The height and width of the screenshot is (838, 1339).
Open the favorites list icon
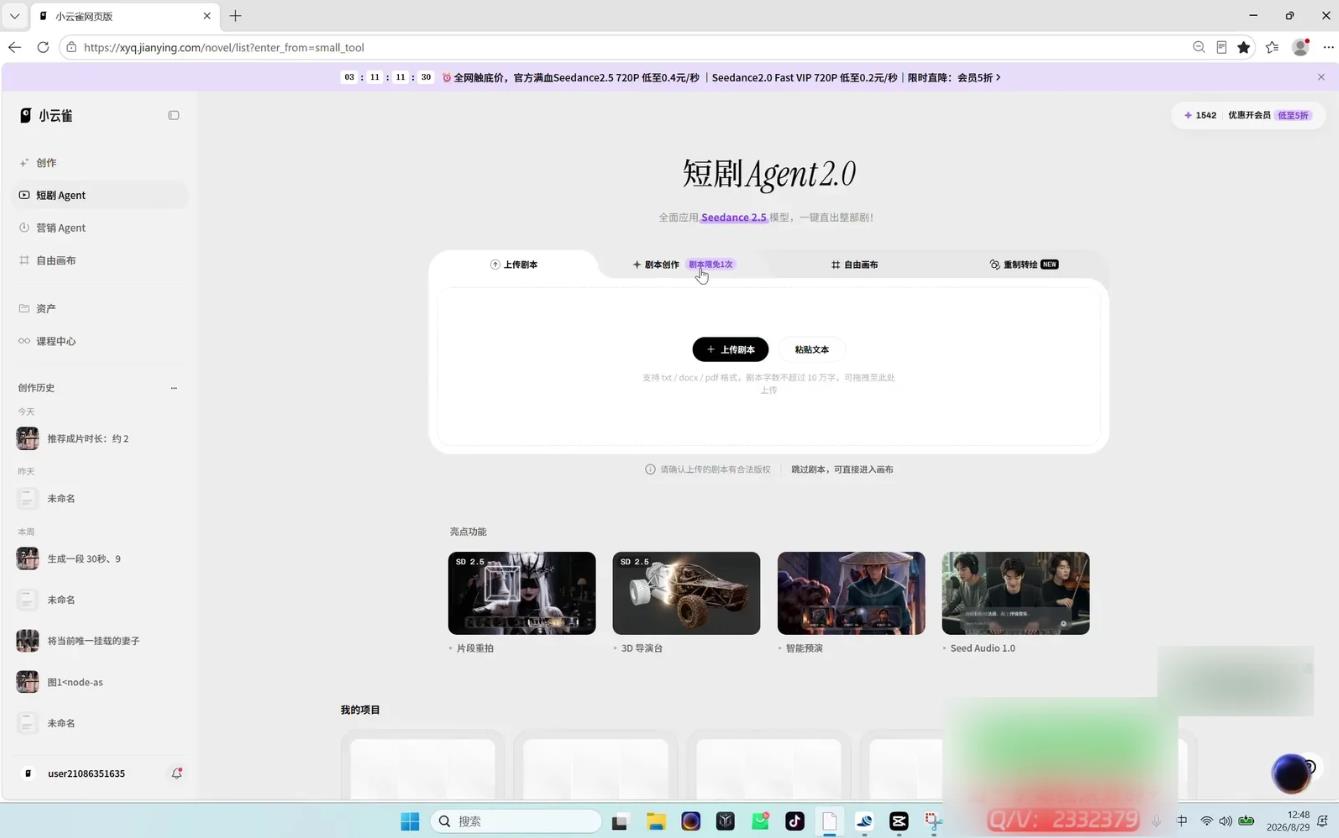click(x=1272, y=47)
